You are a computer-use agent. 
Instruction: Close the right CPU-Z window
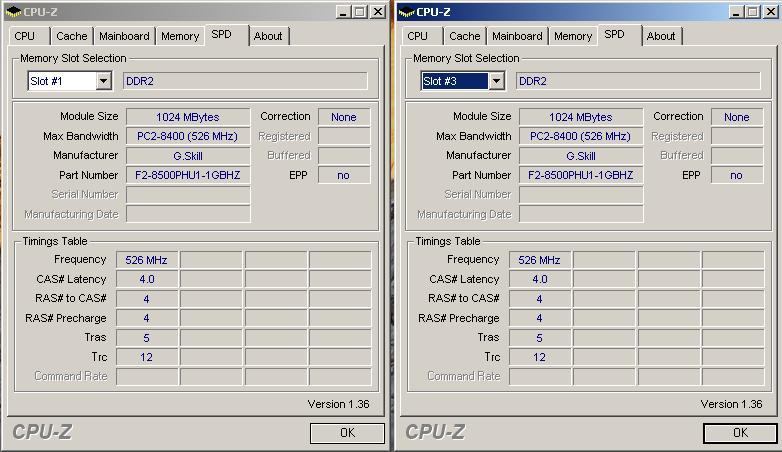tap(771, 11)
